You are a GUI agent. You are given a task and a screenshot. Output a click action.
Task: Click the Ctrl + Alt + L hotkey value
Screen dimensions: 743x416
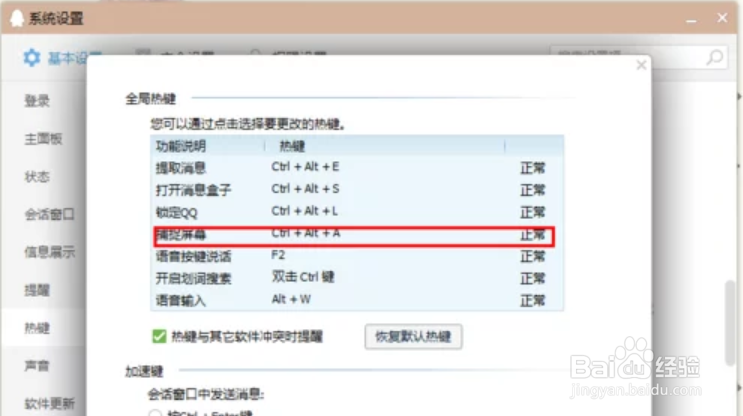tap(305, 211)
